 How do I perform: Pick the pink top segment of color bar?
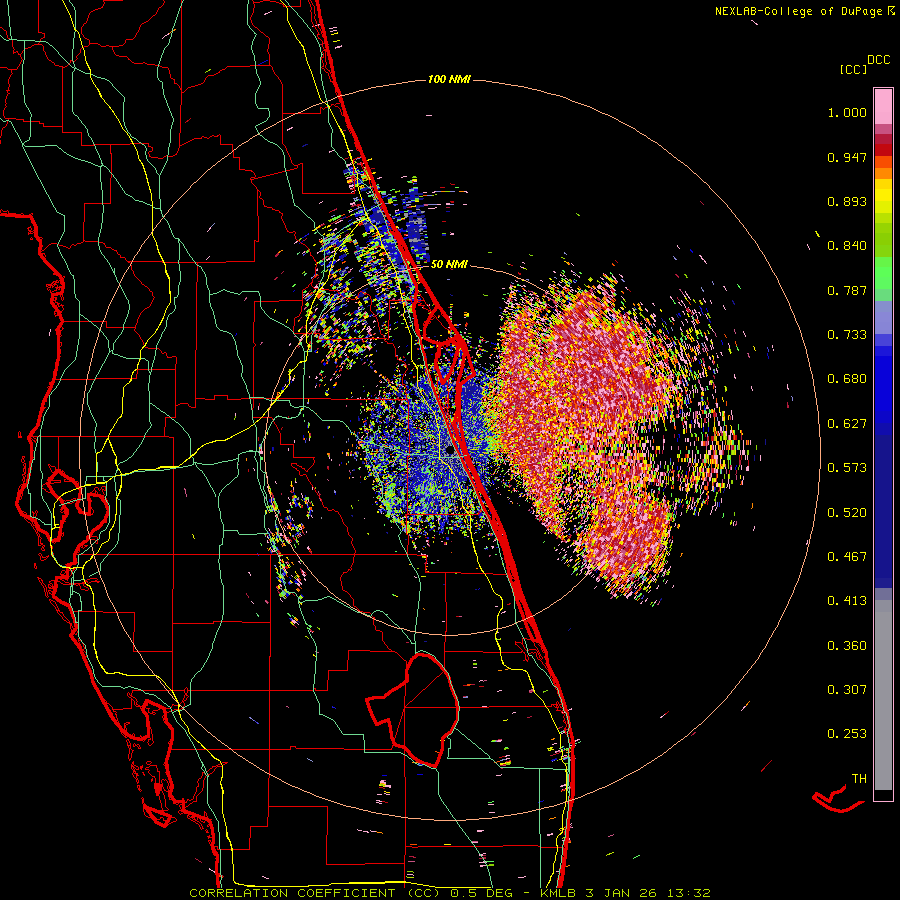point(883,106)
